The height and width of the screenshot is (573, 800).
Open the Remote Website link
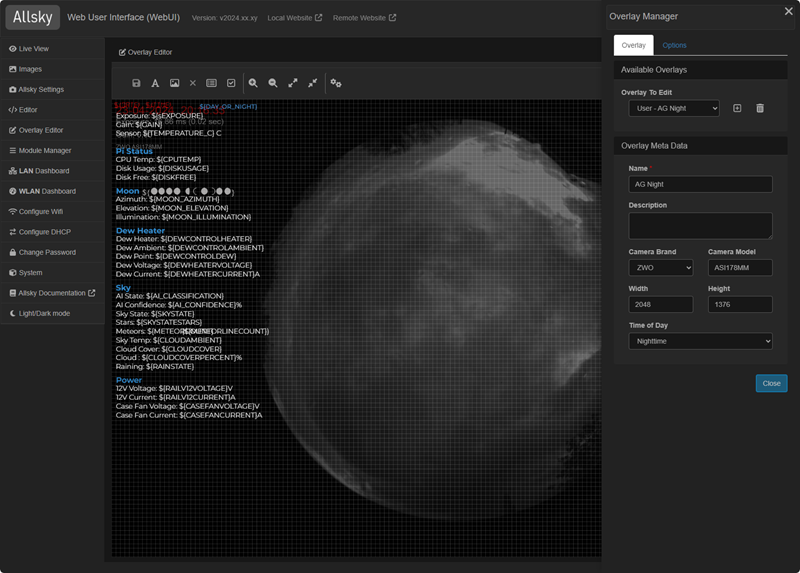pos(364,18)
